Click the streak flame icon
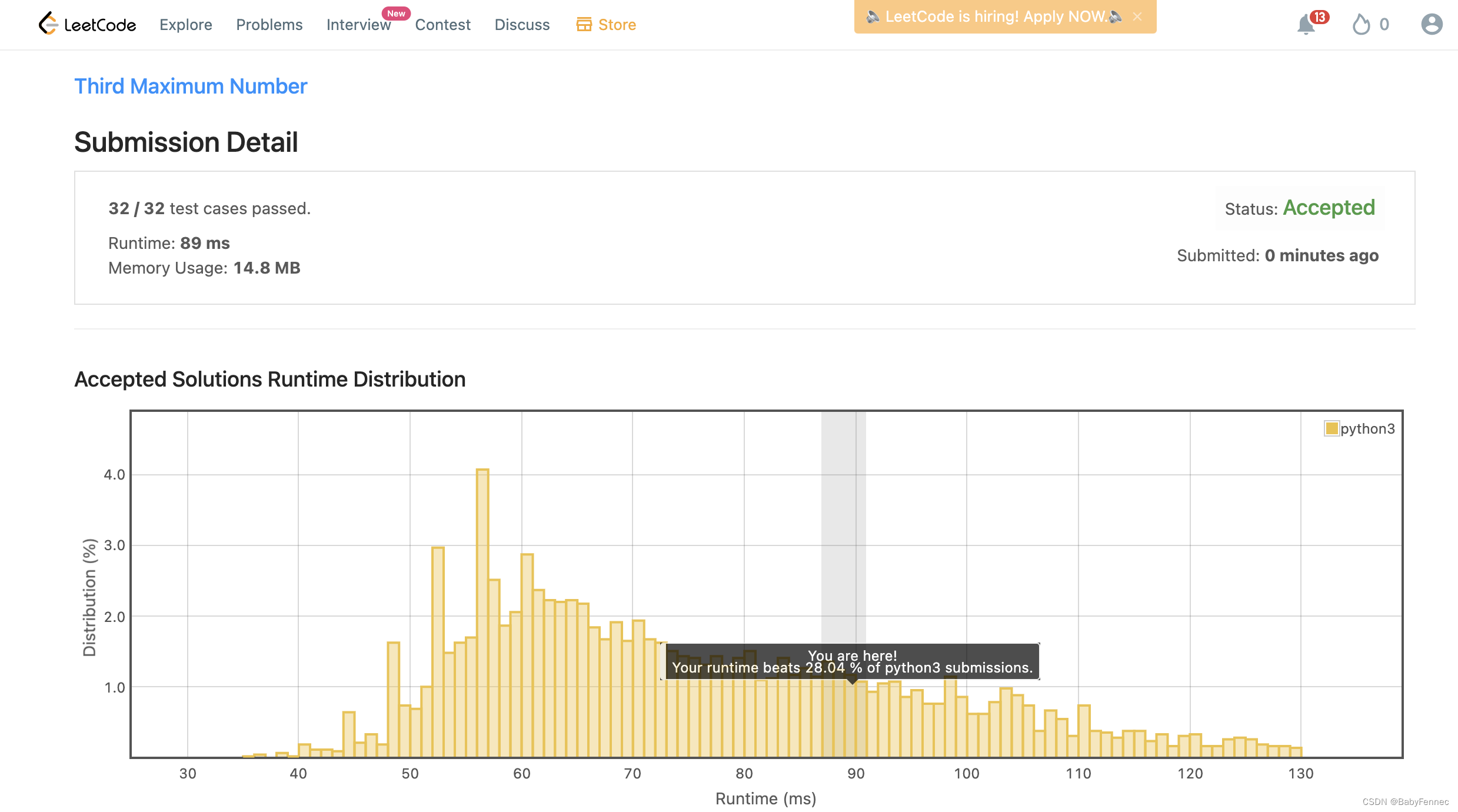Screen dimensions: 1458x812 click(1361, 25)
